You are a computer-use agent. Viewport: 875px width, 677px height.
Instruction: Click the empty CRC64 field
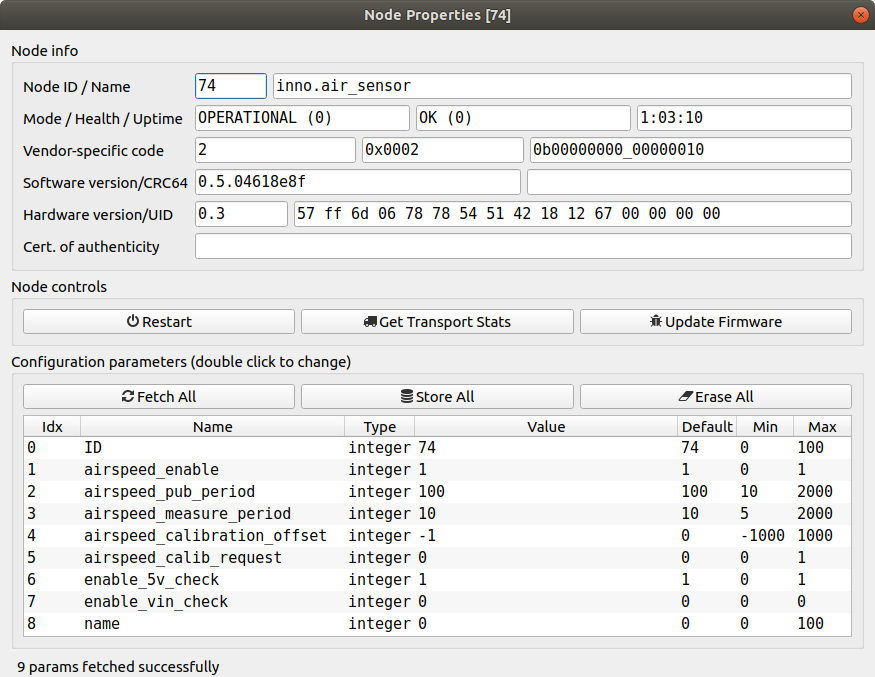pyautogui.click(x=689, y=182)
